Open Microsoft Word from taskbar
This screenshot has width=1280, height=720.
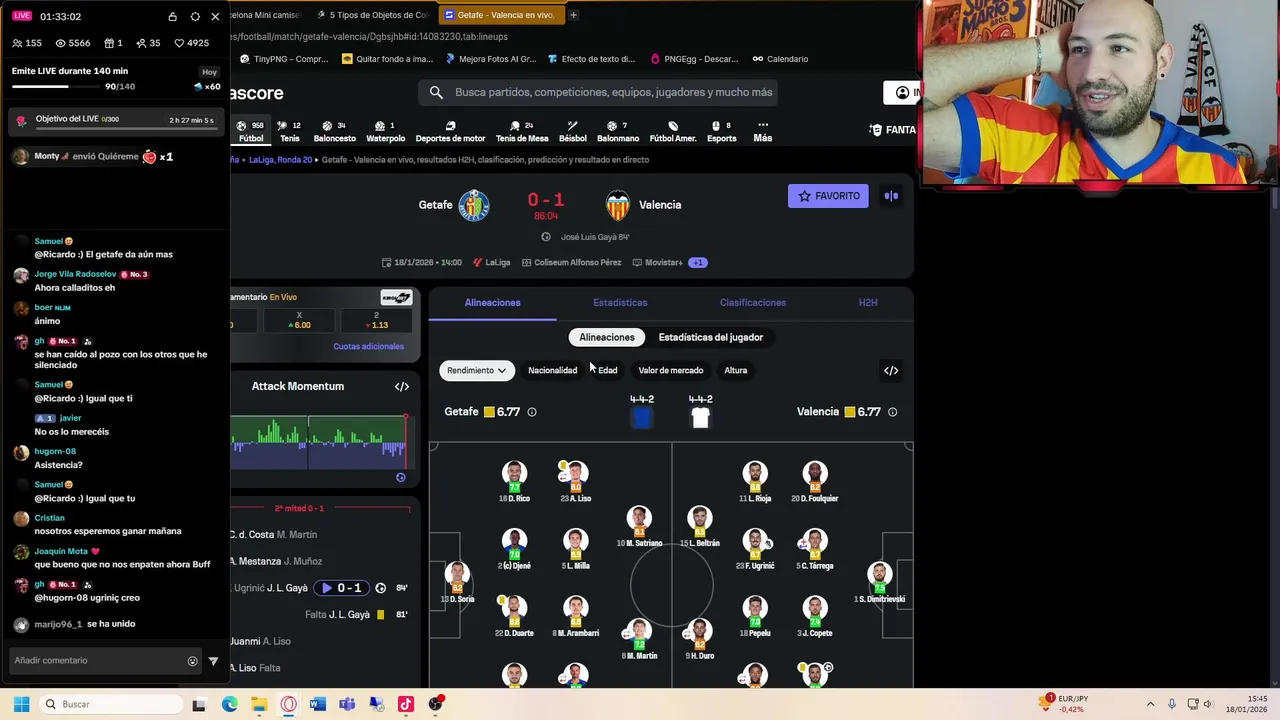[318, 704]
